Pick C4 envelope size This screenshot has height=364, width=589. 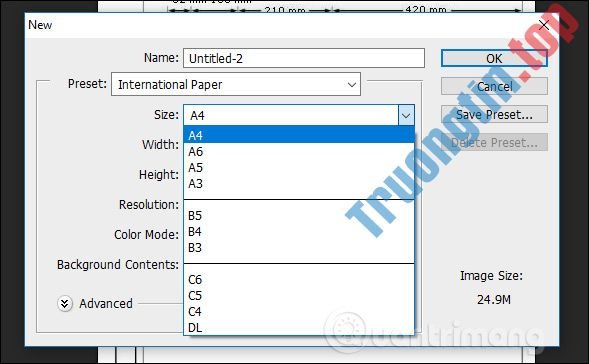pos(299,312)
